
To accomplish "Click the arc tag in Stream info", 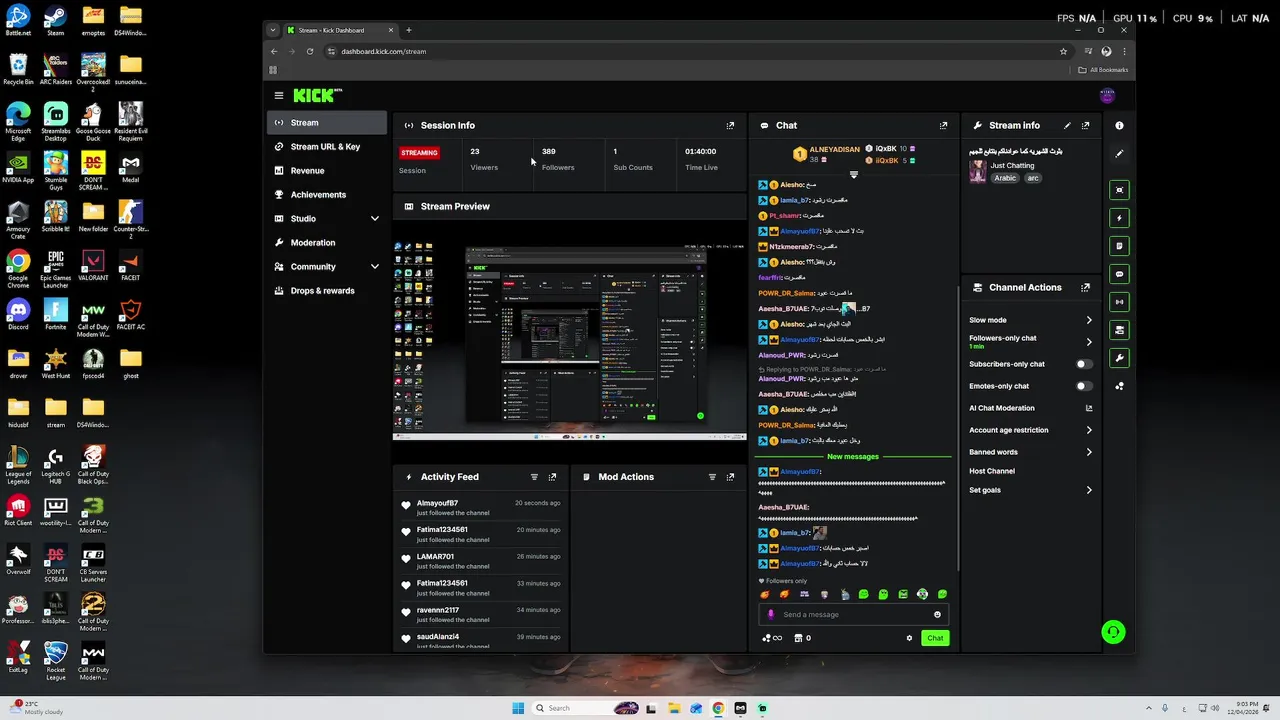I will click(1033, 178).
